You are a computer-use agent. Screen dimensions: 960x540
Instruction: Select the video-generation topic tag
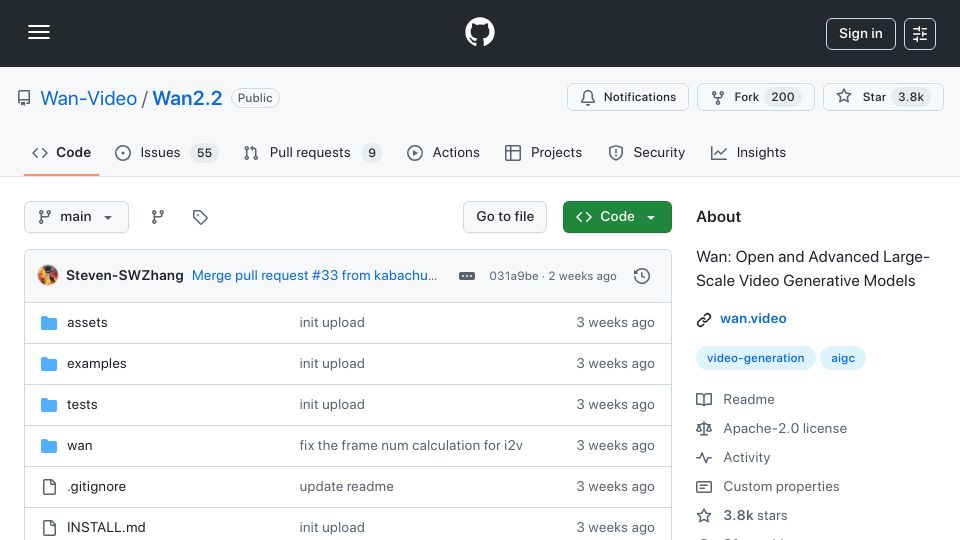click(756, 358)
